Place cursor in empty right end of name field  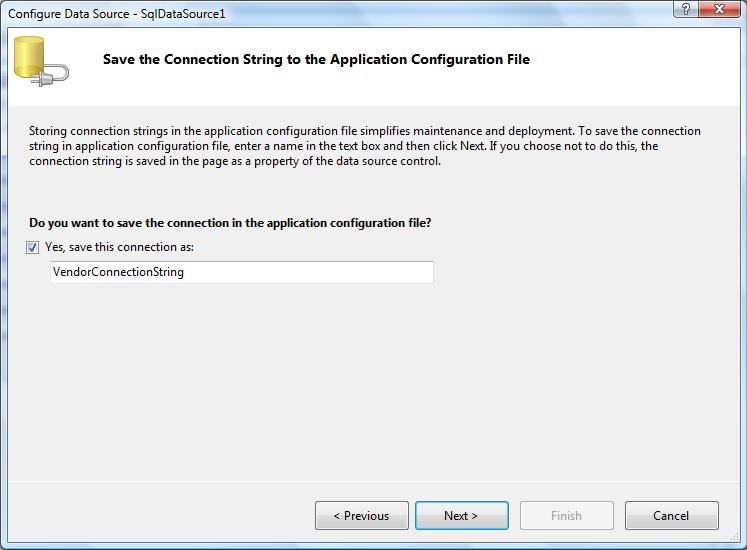point(400,272)
